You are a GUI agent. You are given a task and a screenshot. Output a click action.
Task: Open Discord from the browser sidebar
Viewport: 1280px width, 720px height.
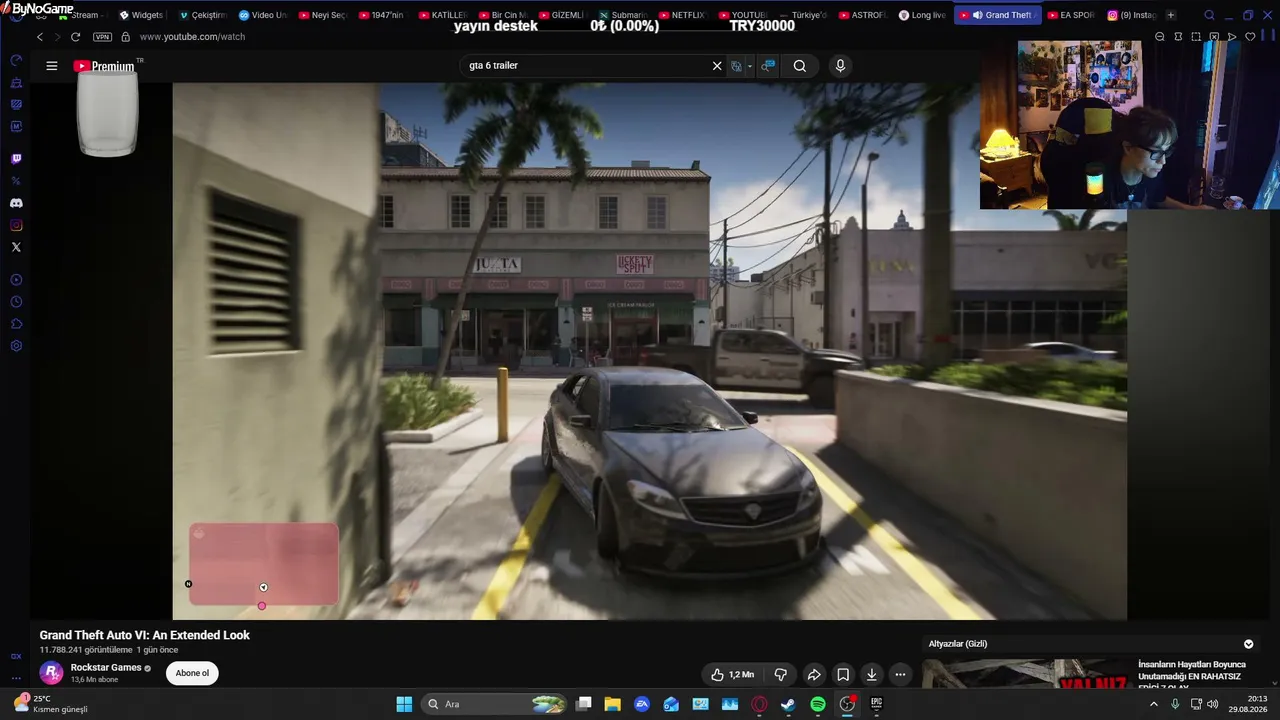click(16, 203)
